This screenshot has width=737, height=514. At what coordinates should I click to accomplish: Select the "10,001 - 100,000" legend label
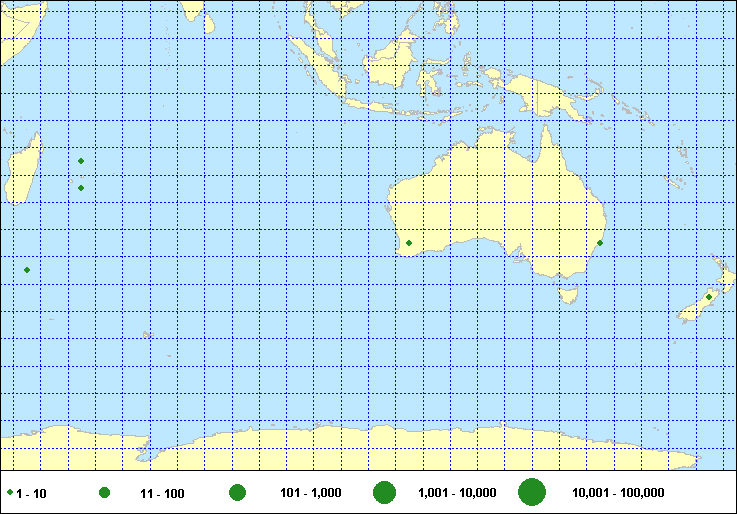(617, 493)
